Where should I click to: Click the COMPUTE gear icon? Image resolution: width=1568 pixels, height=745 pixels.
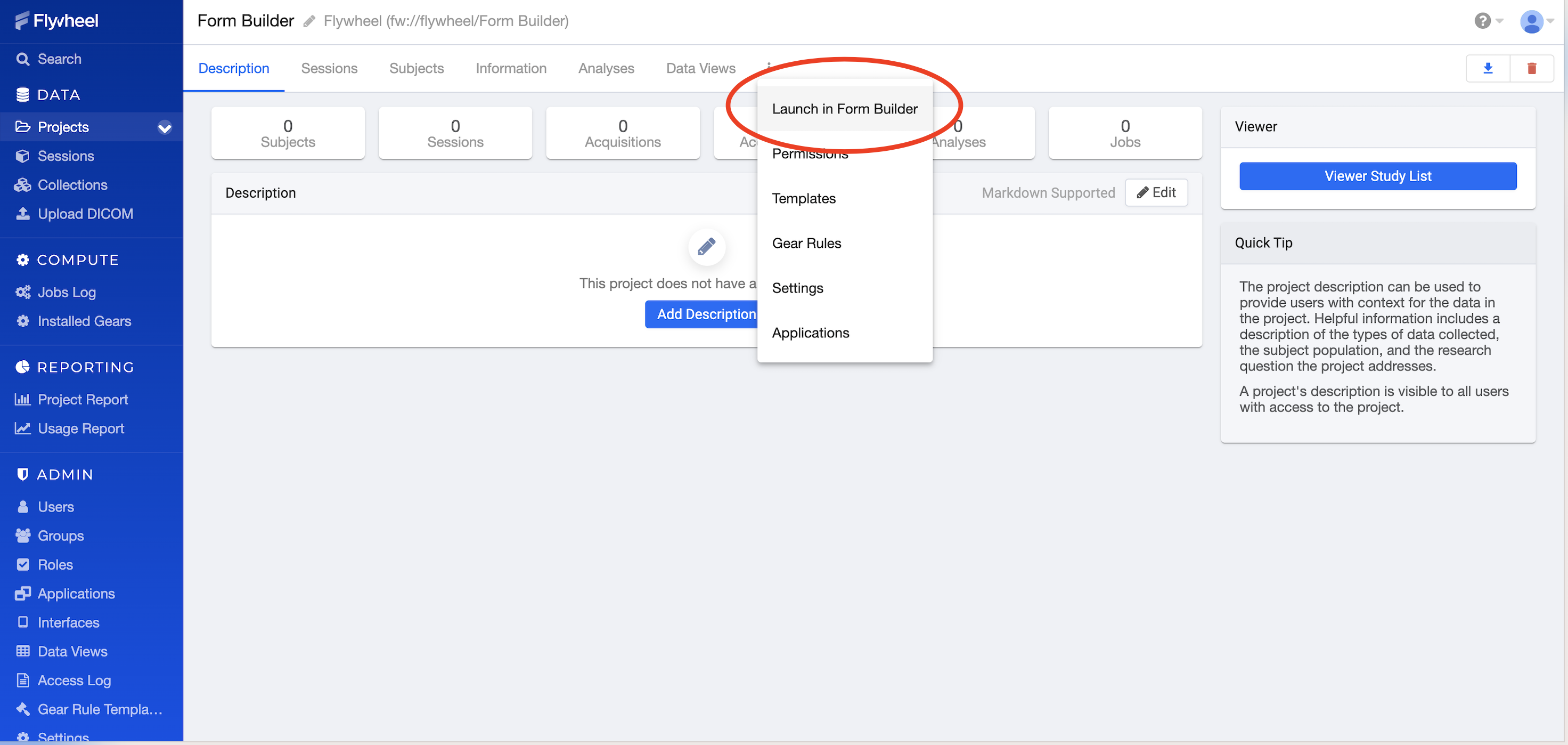(22, 260)
